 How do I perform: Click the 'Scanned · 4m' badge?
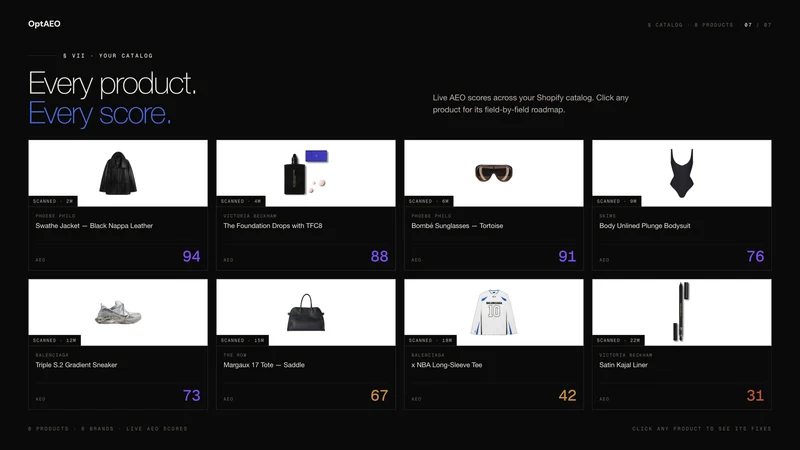point(241,202)
